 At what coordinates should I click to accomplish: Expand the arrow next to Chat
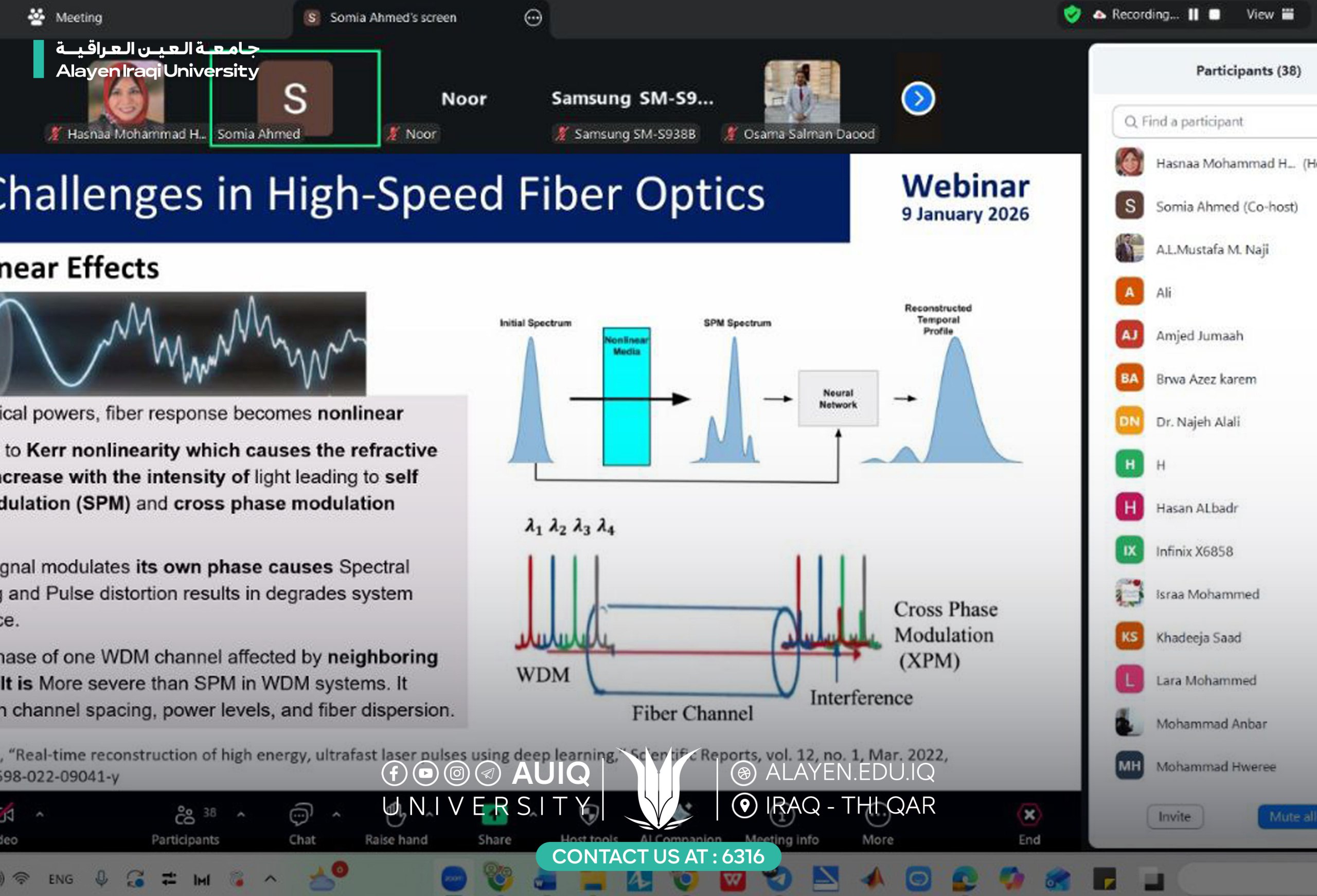click(x=336, y=814)
